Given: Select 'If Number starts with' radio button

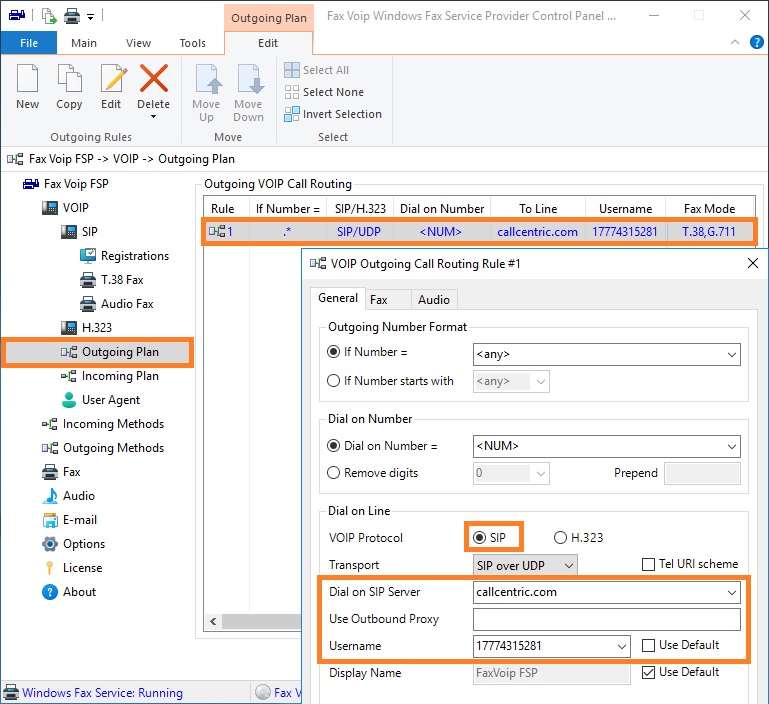Looking at the screenshot, I should point(333,381).
